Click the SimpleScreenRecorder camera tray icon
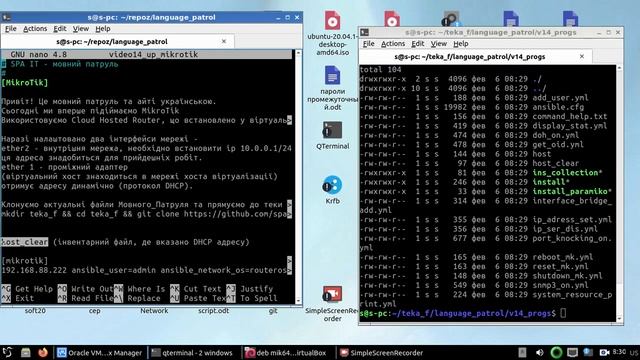 604,353
